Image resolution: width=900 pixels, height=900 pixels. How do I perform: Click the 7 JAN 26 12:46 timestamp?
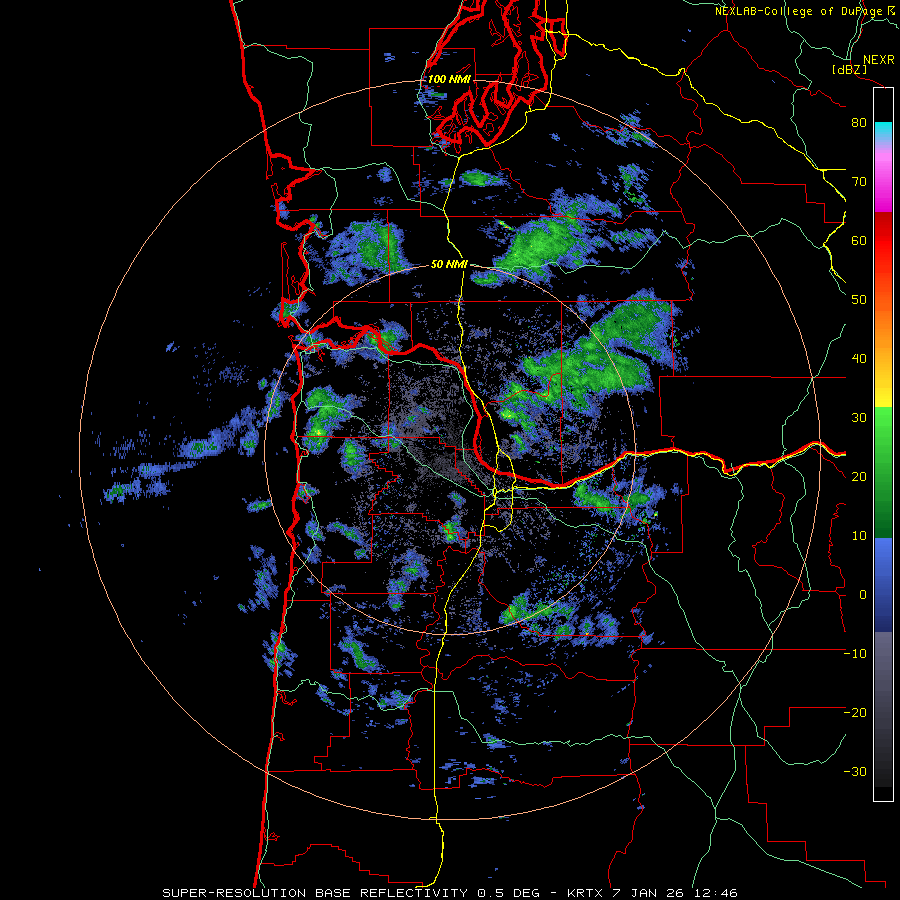[x=676, y=893]
